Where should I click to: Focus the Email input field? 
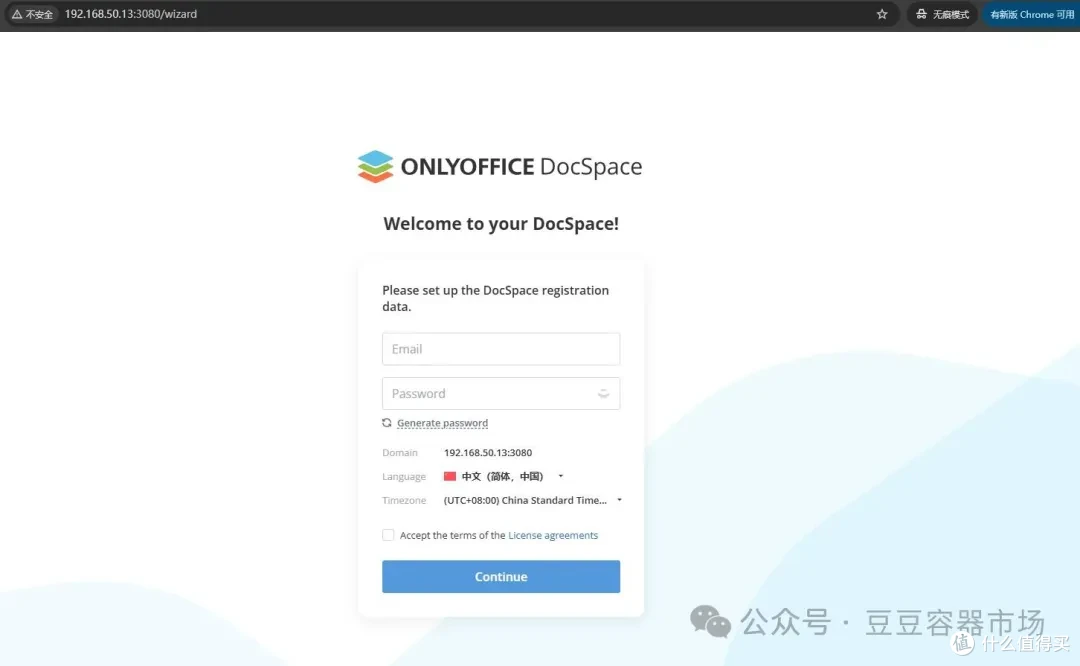click(x=501, y=349)
